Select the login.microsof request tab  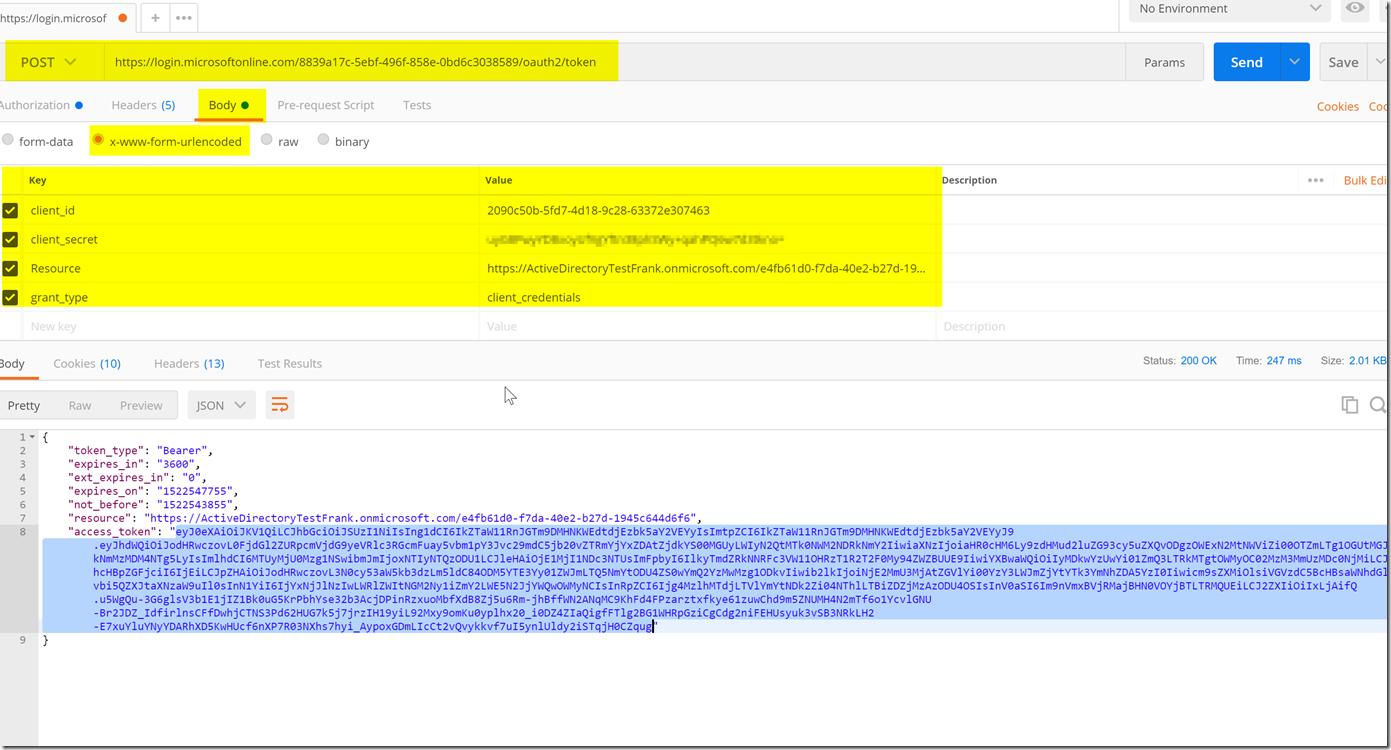coord(66,18)
